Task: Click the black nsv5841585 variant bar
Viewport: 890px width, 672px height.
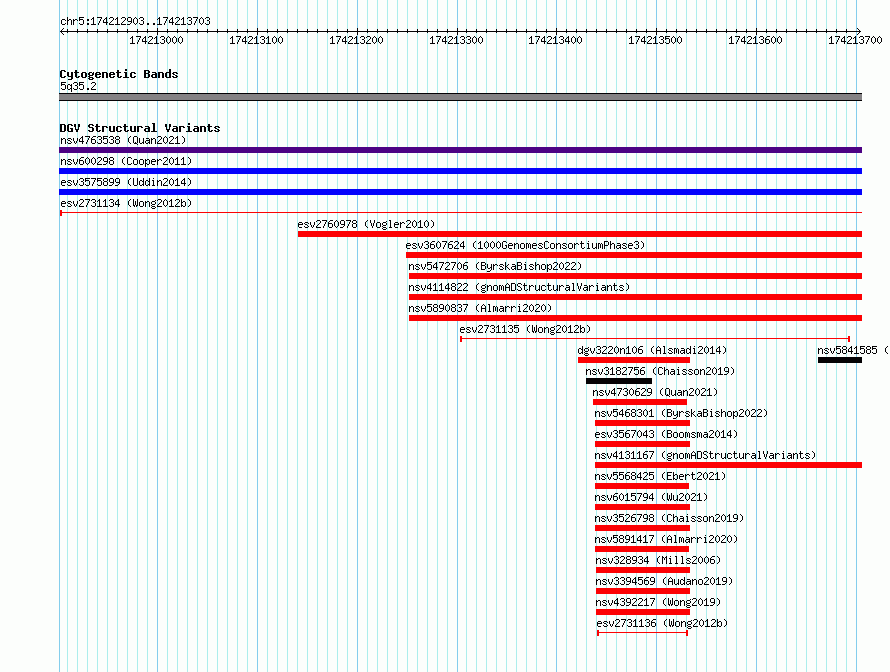Action: (839, 360)
